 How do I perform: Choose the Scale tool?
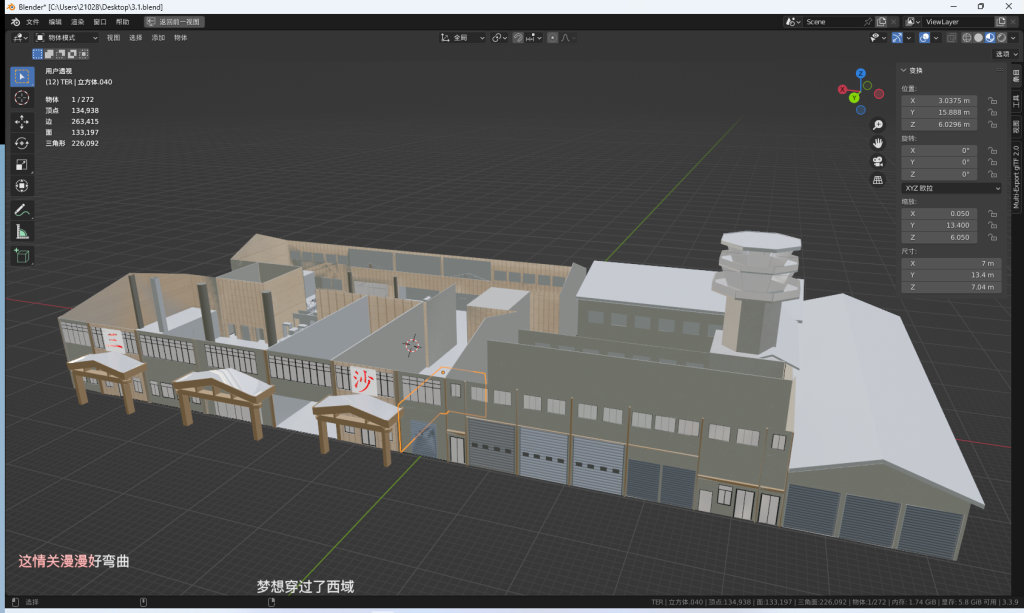22,164
